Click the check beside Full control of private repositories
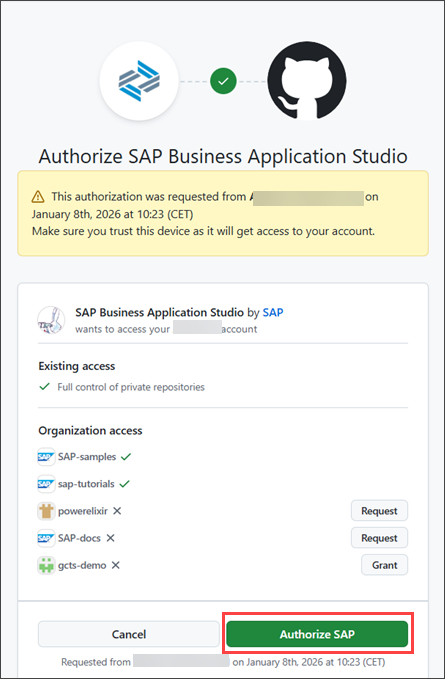 point(44,387)
